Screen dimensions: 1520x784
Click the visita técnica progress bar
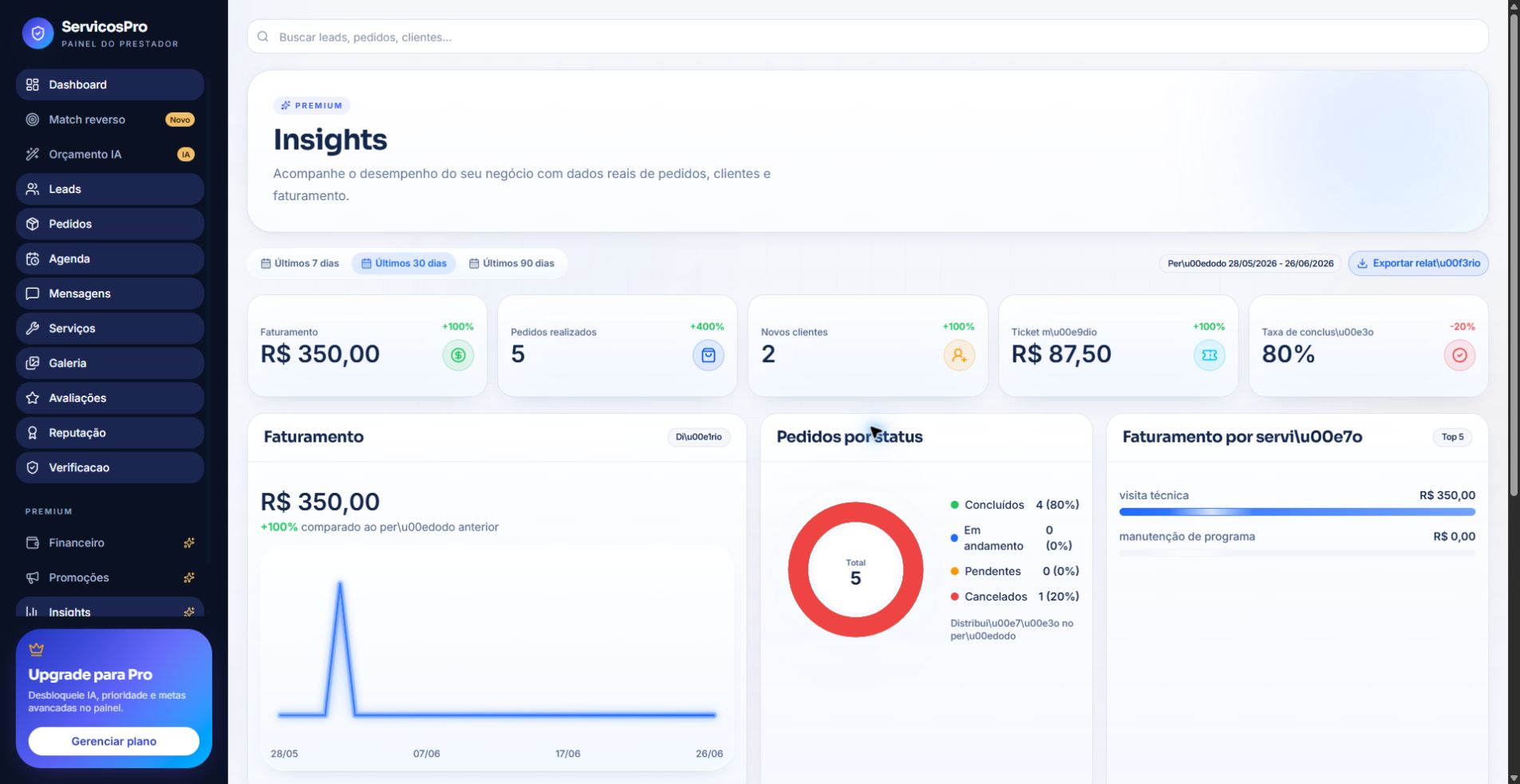(x=1297, y=512)
